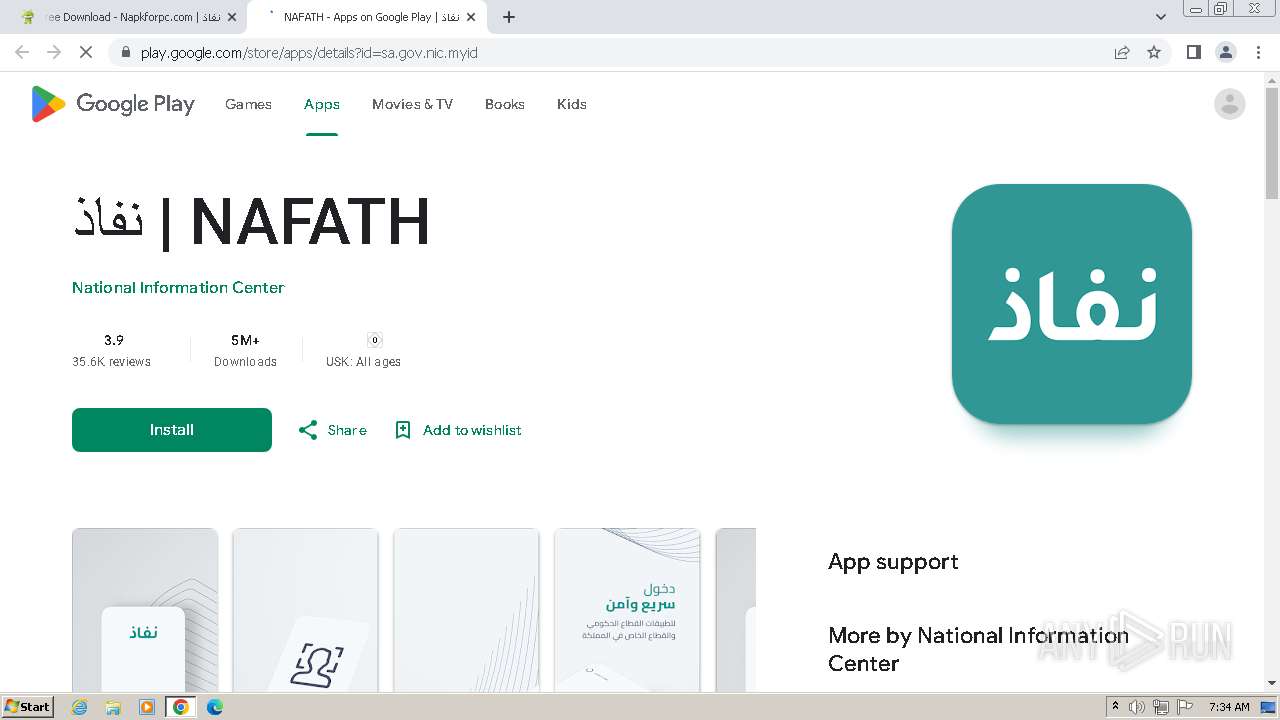The width and height of the screenshot is (1280, 720).
Task: Open the face-scan screenshot thumbnail
Action: click(x=306, y=610)
